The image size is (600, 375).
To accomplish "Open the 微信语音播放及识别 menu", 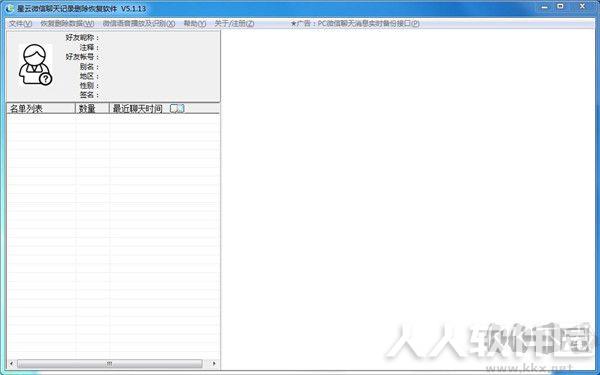I will point(139,24).
